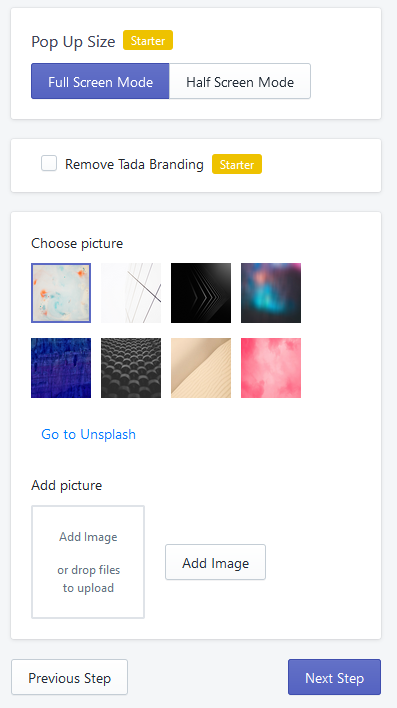This screenshot has height=708, width=397.
Task: Switch to Half Screen Mode
Action: click(x=240, y=81)
